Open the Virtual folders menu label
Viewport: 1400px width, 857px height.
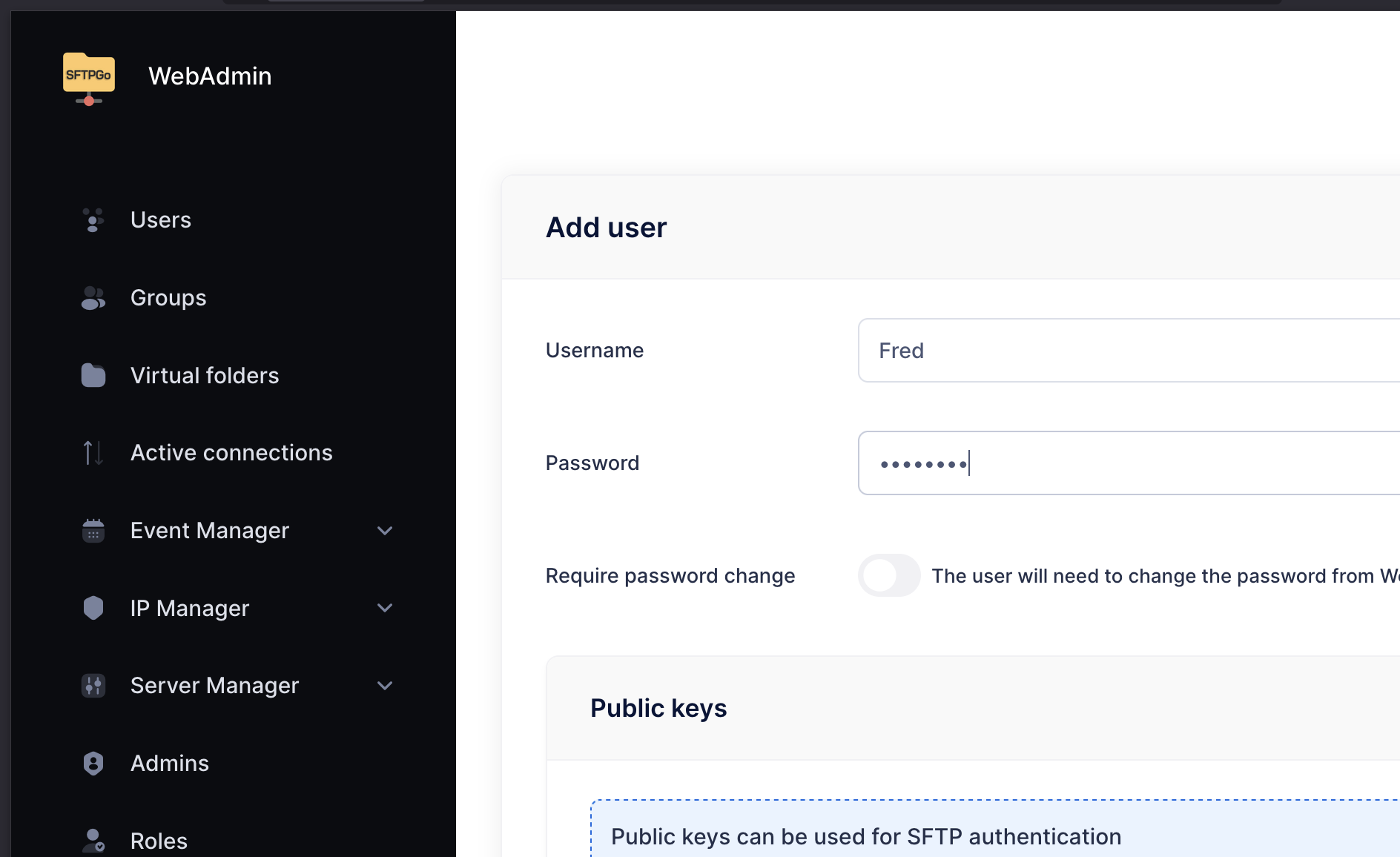coord(205,376)
